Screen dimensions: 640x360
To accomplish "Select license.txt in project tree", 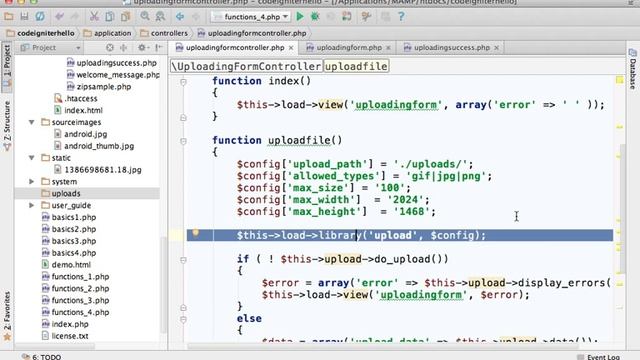I will coord(70,336).
